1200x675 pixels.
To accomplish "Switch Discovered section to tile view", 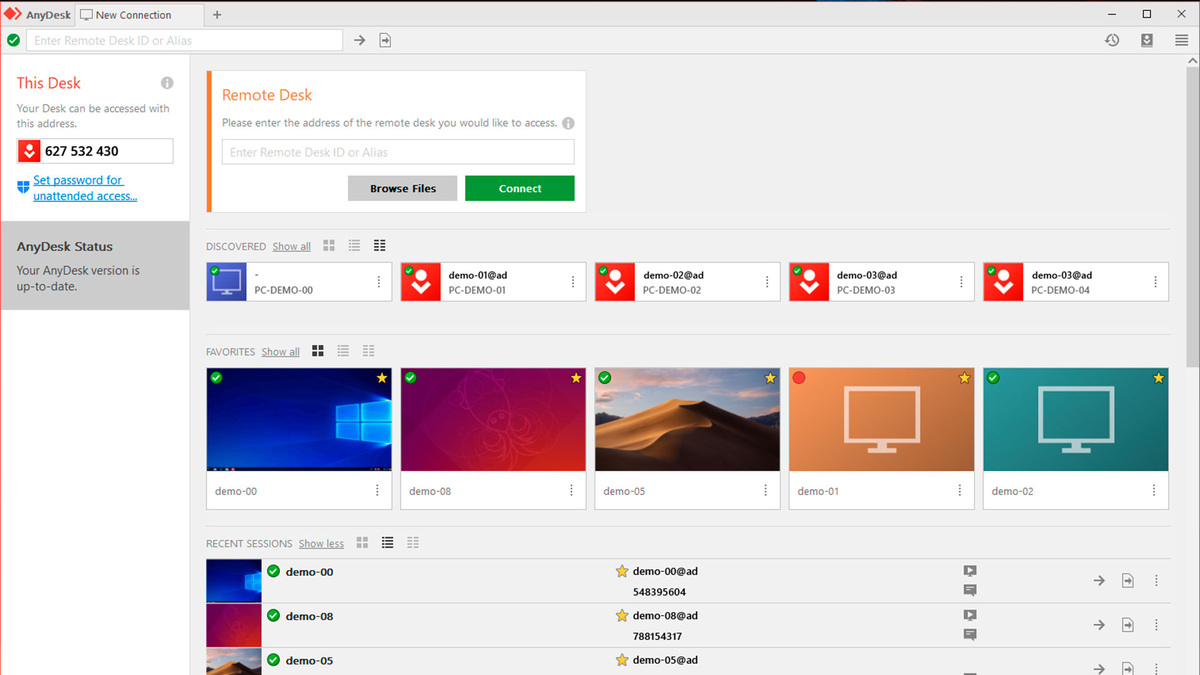I will click(x=329, y=246).
